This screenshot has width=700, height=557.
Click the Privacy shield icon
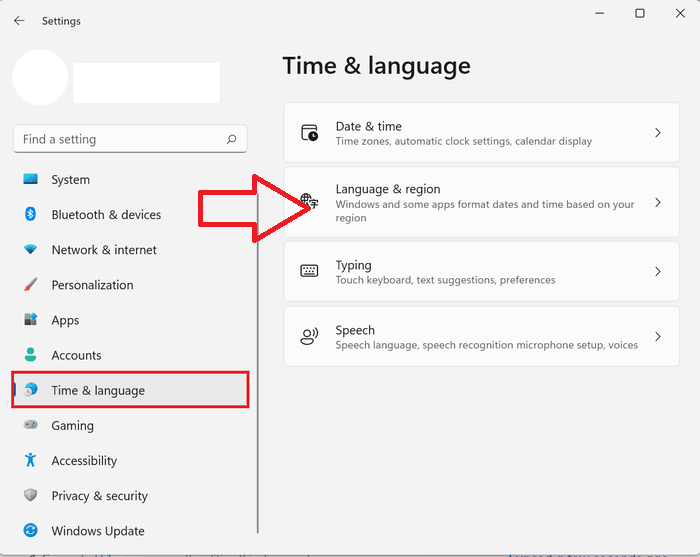click(x=30, y=495)
